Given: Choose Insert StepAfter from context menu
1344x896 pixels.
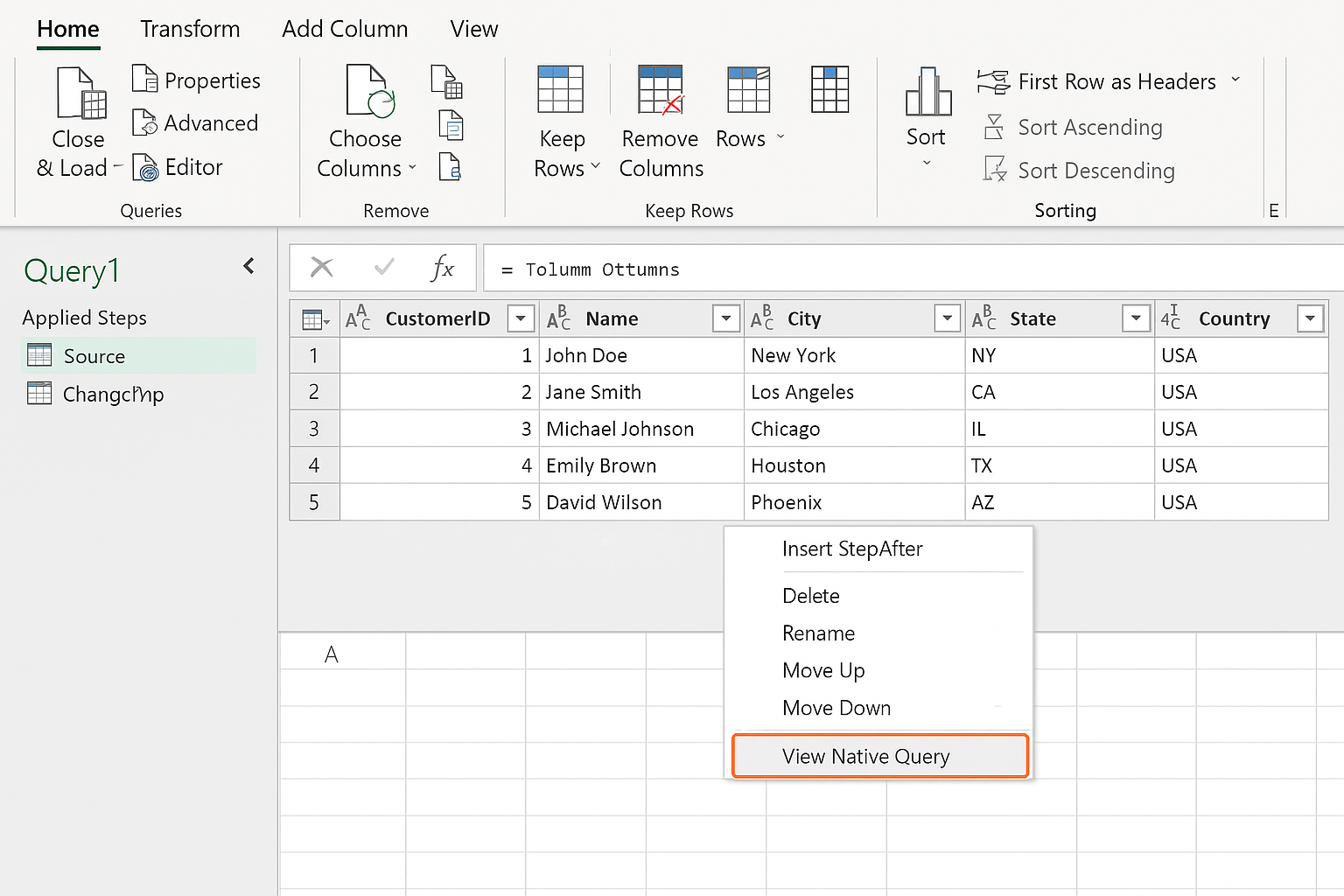Looking at the screenshot, I should (878, 549).
